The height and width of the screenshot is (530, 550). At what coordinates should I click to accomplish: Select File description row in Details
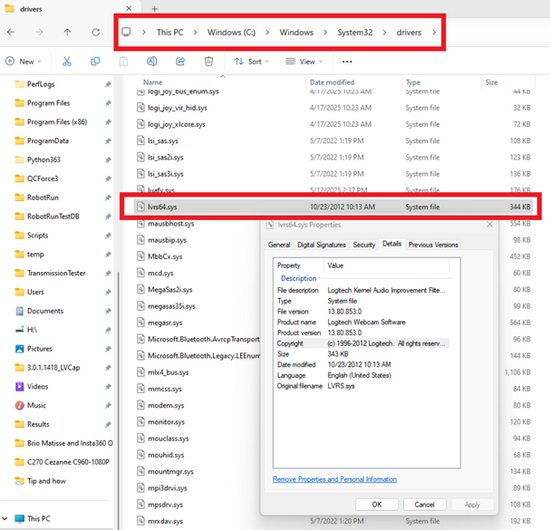pos(363,290)
